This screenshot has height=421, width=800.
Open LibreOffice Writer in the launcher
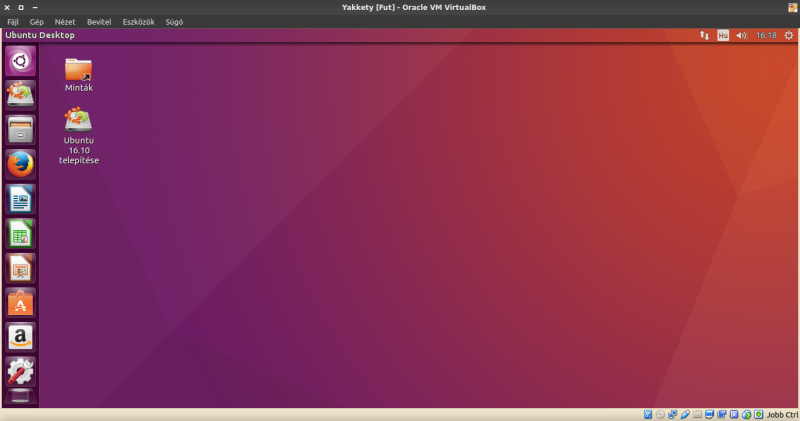[x=20, y=198]
